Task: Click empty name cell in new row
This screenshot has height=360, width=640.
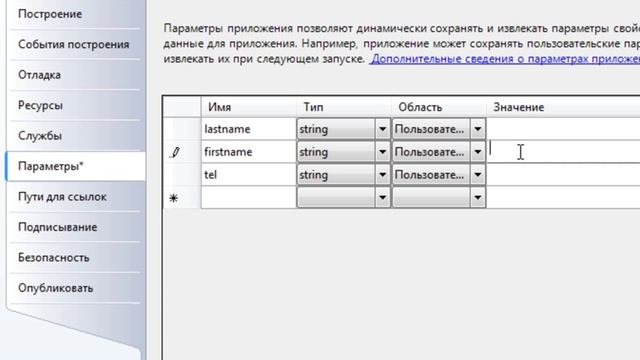Action: coord(249,198)
